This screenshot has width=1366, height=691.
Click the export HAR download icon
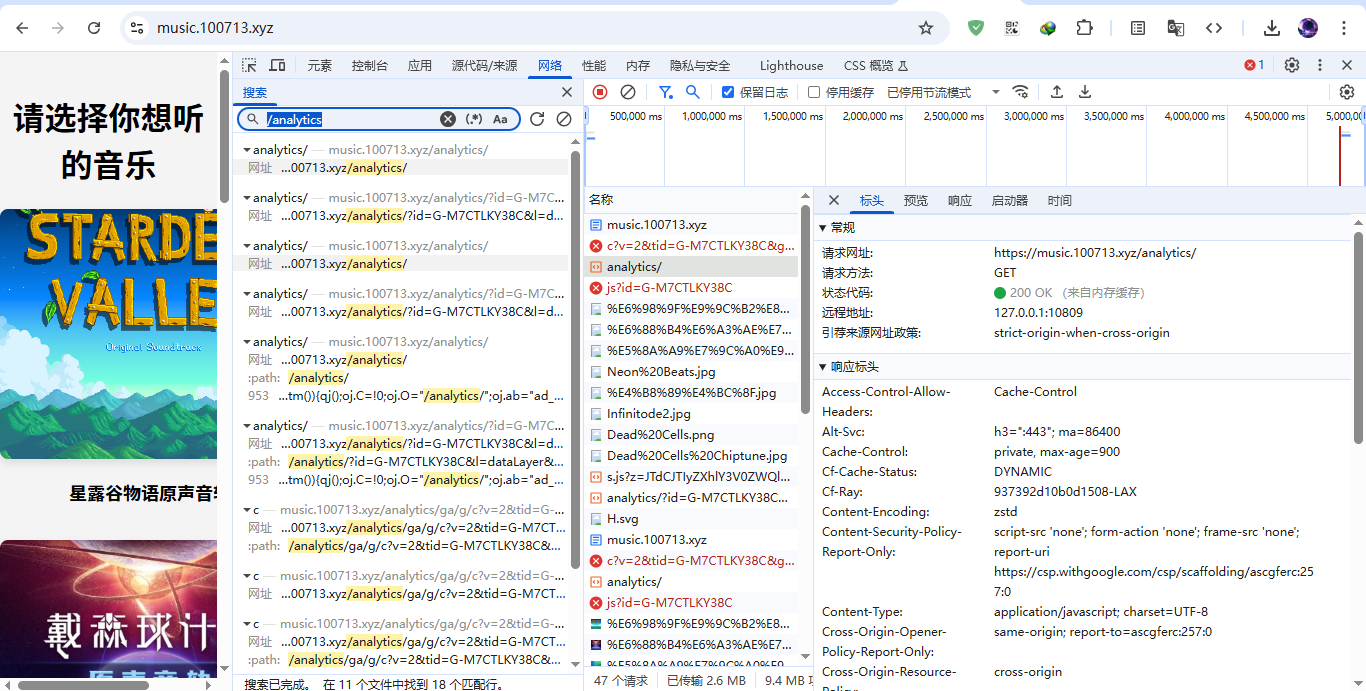pos(1084,92)
